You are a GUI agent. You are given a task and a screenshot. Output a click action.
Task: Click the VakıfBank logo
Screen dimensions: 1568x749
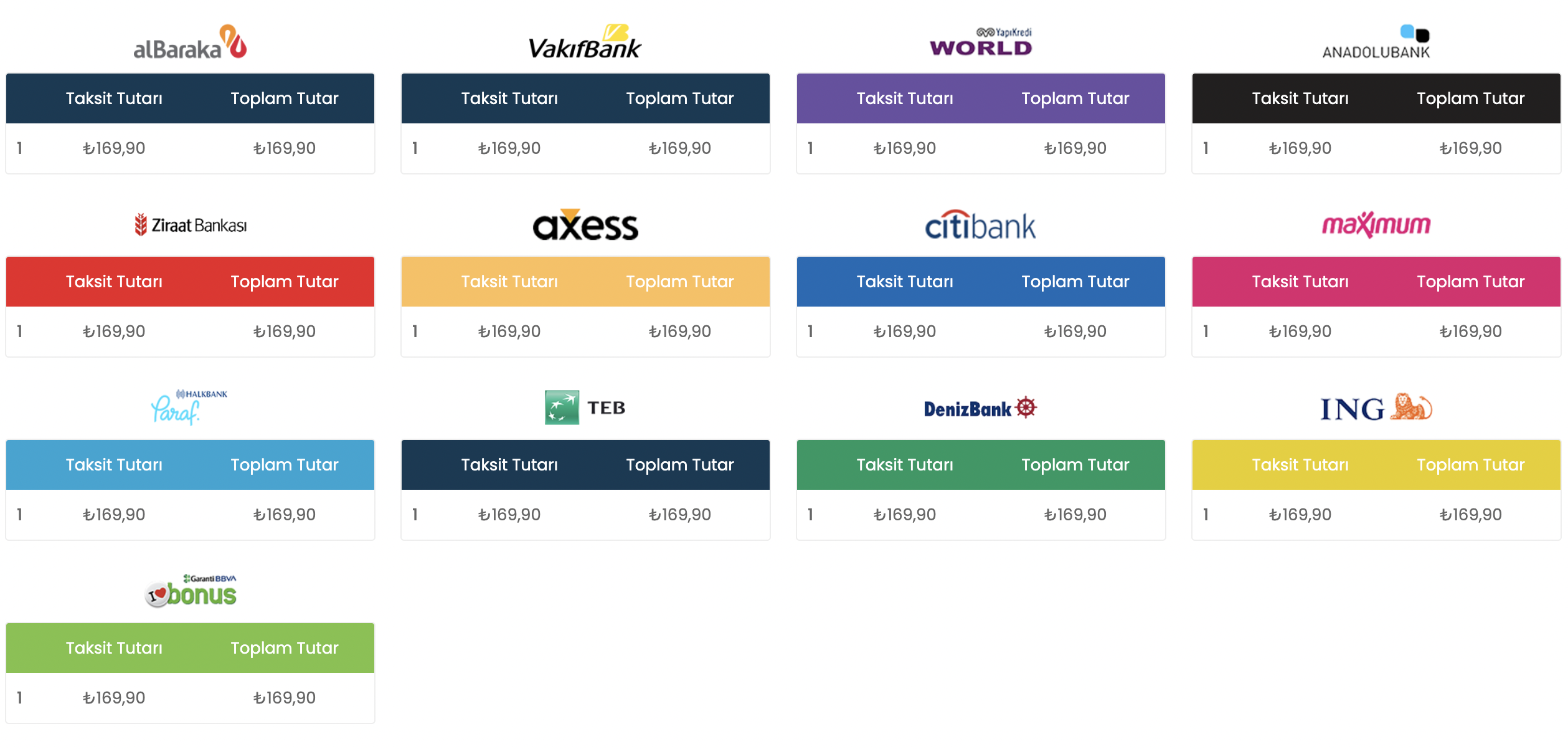point(585,42)
